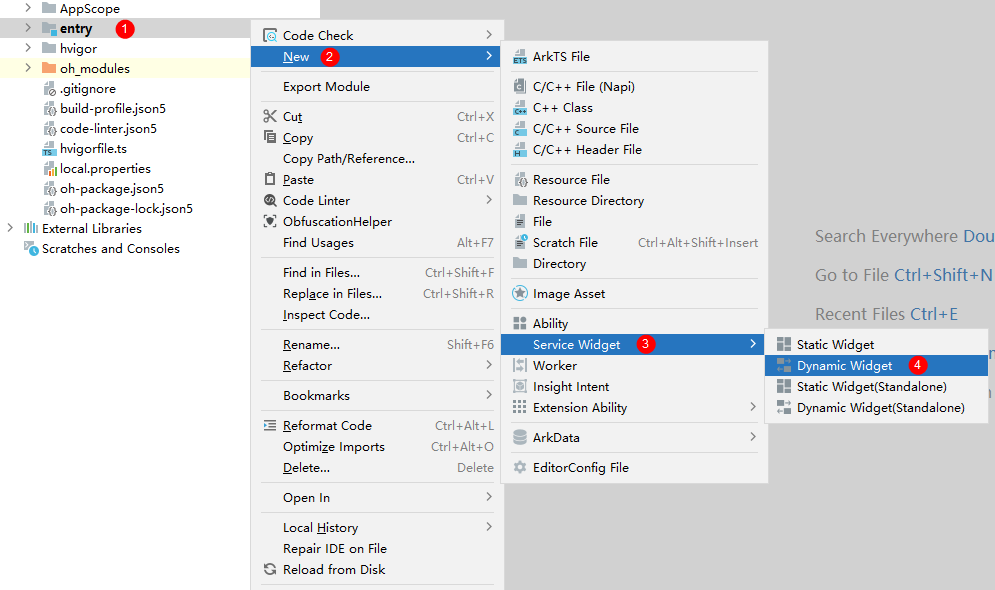Choose Dynamic Widget from the Service Widget submenu

pyautogui.click(x=844, y=366)
